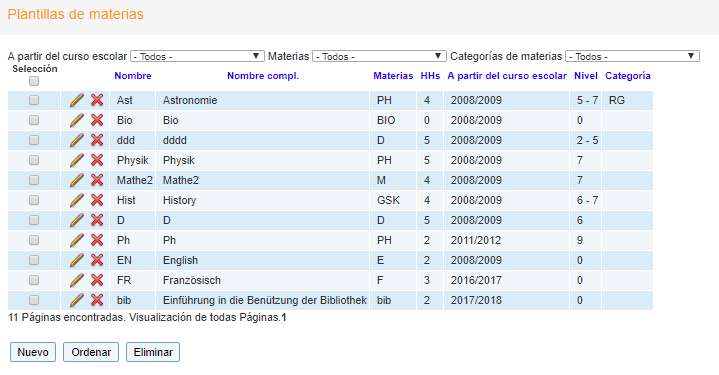Sort by Nombre compl. column header
The height and width of the screenshot is (375, 719).
tap(263, 76)
